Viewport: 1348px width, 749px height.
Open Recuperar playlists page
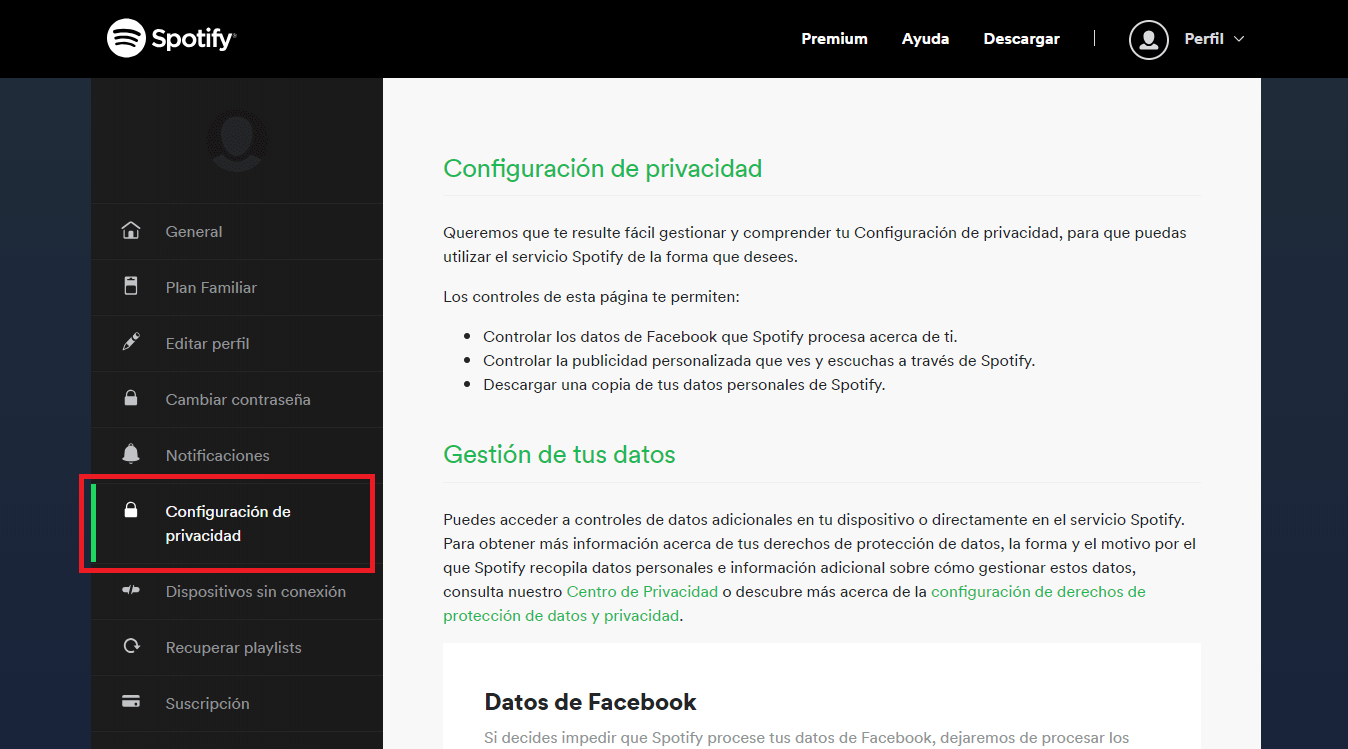click(x=233, y=647)
